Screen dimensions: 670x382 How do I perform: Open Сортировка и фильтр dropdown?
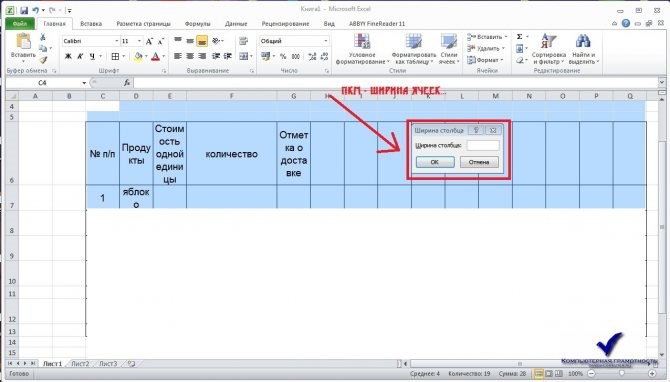(549, 49)
